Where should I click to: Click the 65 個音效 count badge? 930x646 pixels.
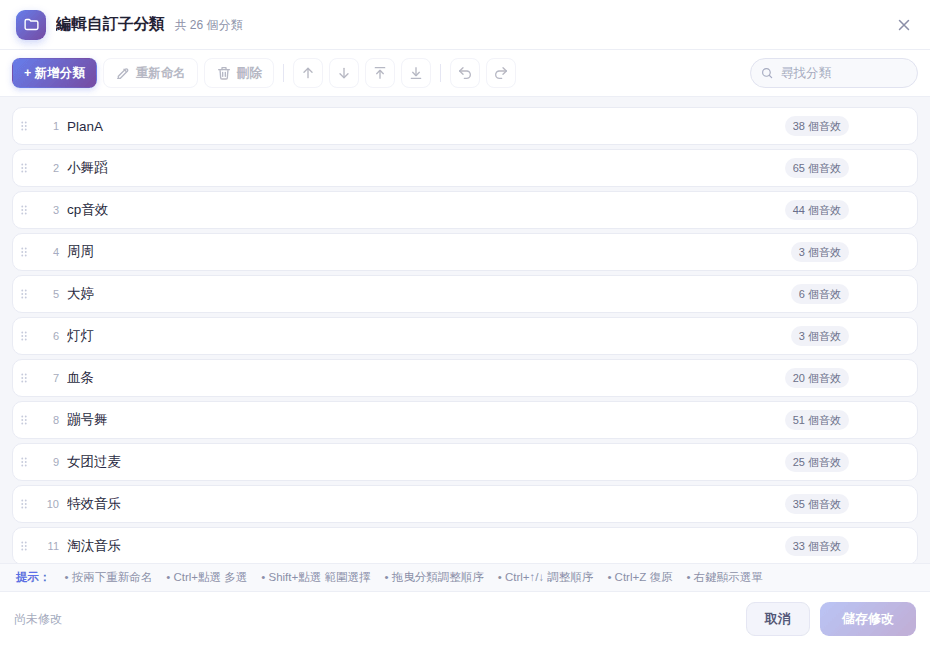(x=817, y=168)
